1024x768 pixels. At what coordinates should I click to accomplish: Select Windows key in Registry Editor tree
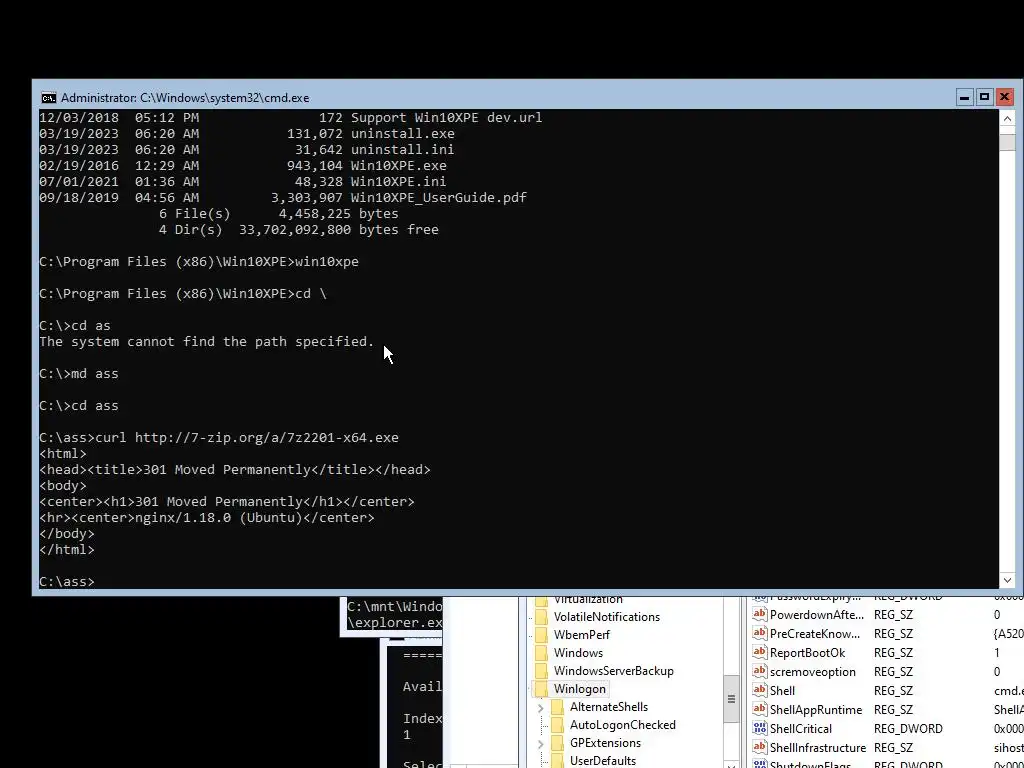pyautogui.click(x=578, y=652)
